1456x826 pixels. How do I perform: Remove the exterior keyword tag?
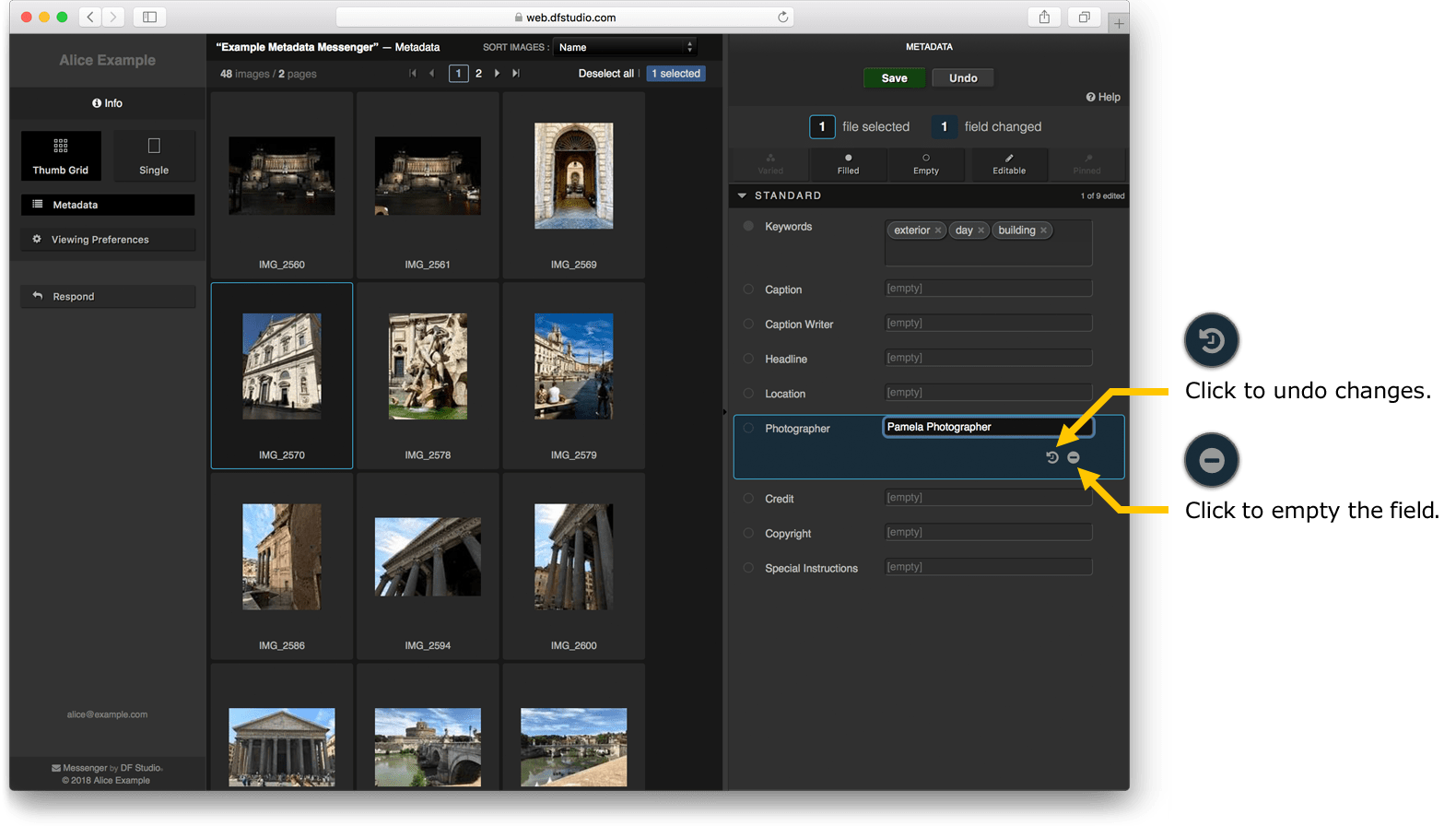938,230
